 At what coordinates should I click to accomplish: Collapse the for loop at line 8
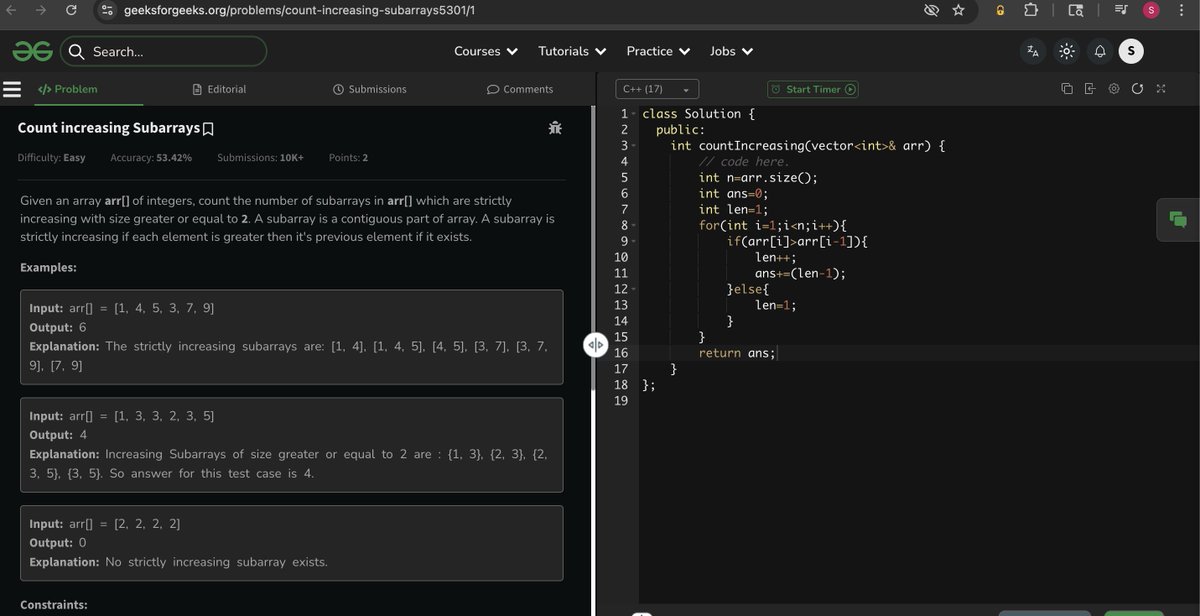(633, 226)
